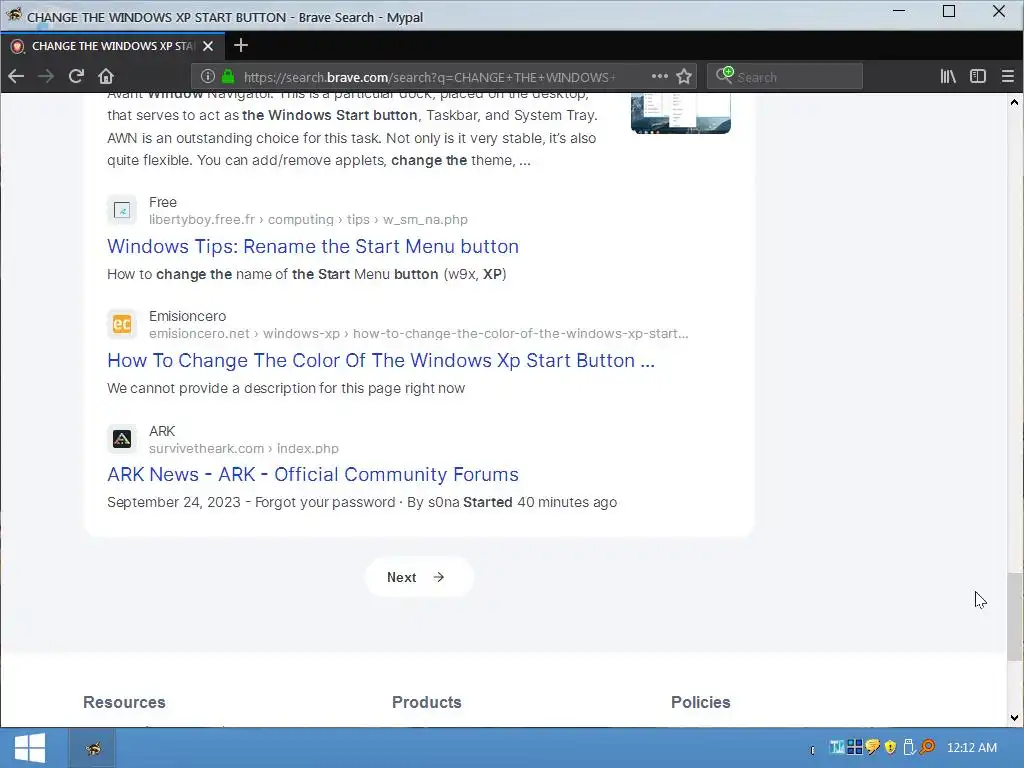Click the Mypal title bar app icon
Viewport: 1024px width, 768px height.
point(14,16)
